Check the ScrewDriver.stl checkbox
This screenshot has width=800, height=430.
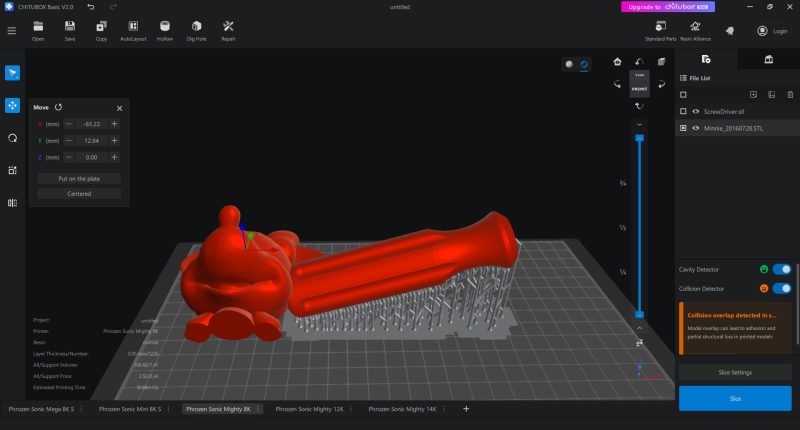(683, 111)
